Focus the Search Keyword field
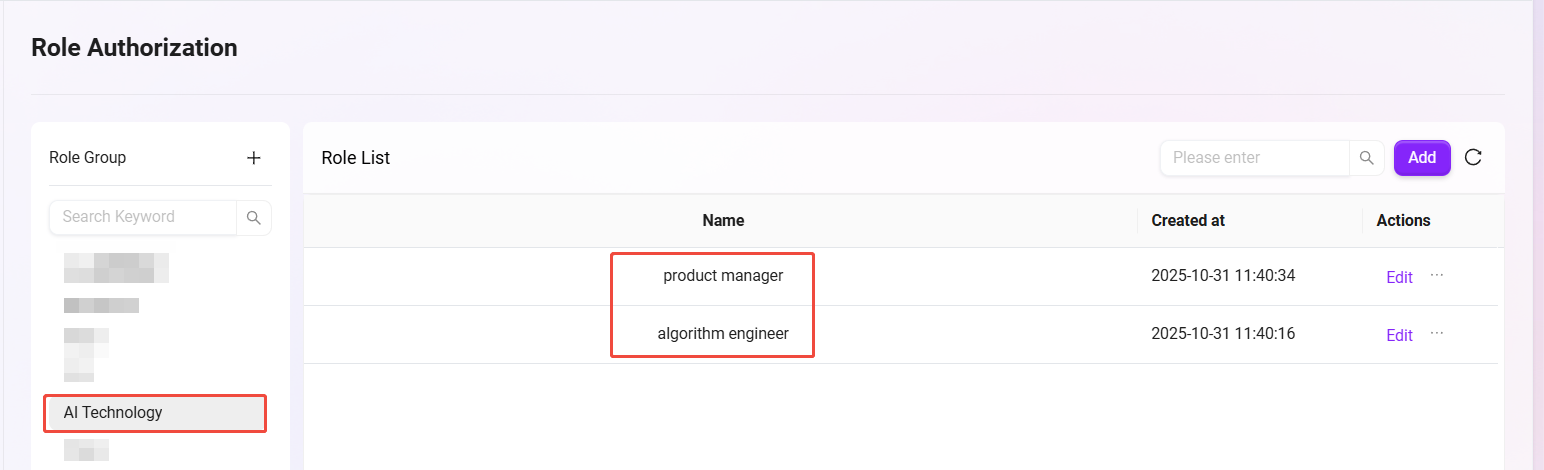This screenshot has height=470, width=1544. pyautogui.click(x=142, y=217)
